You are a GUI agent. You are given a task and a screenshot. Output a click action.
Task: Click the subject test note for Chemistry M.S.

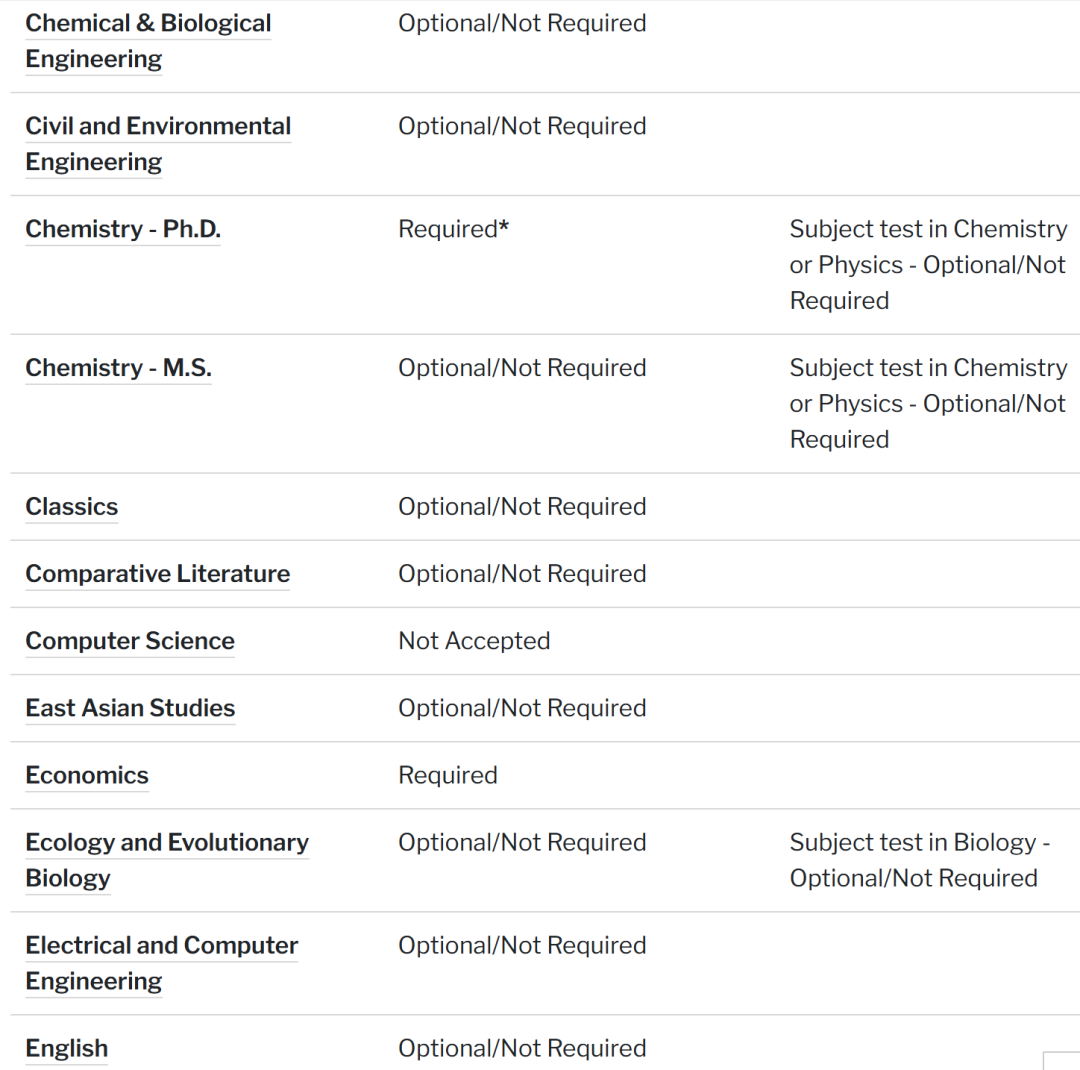(928, 404)
